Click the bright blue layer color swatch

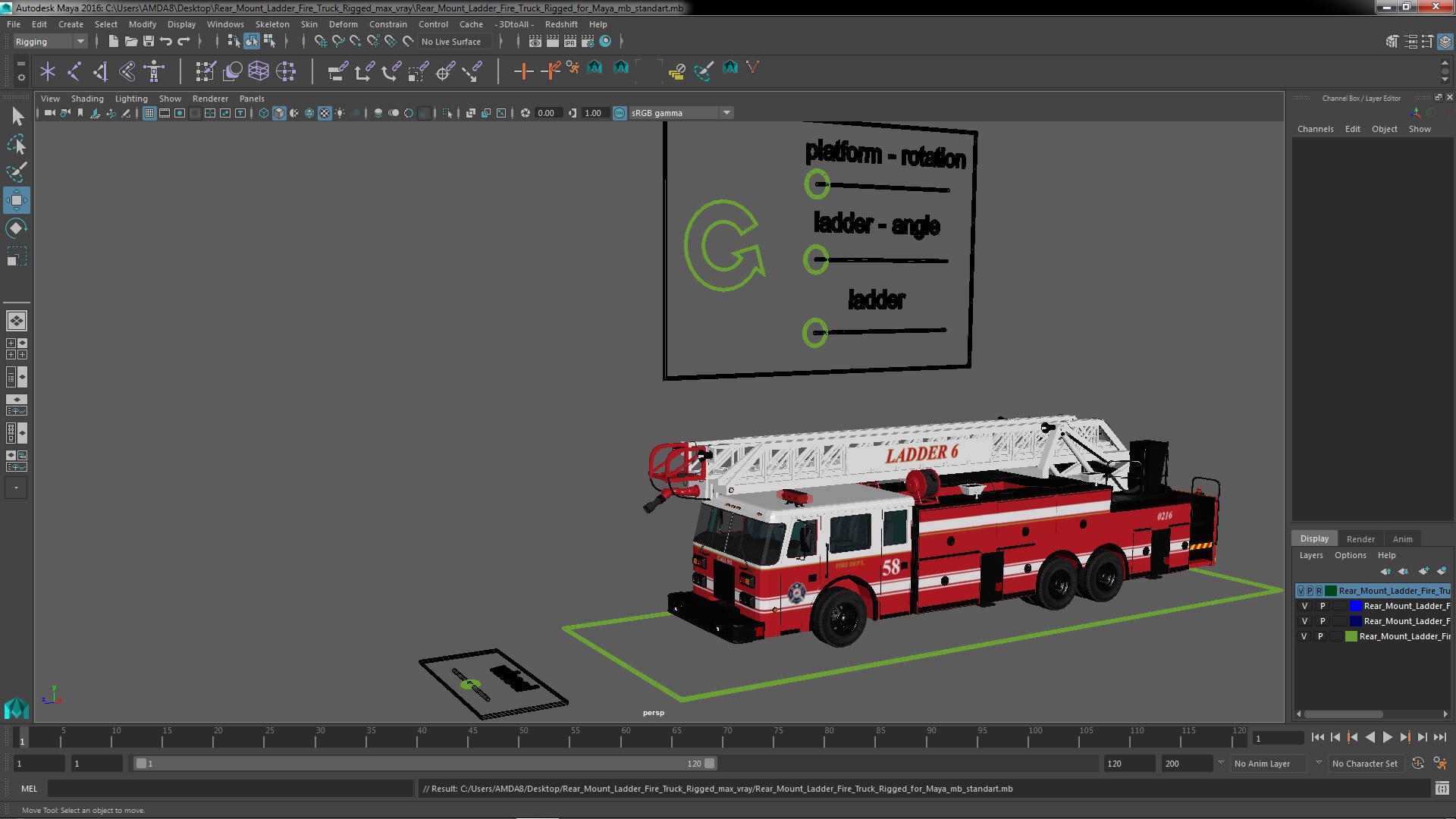[x=1355, y=606]
